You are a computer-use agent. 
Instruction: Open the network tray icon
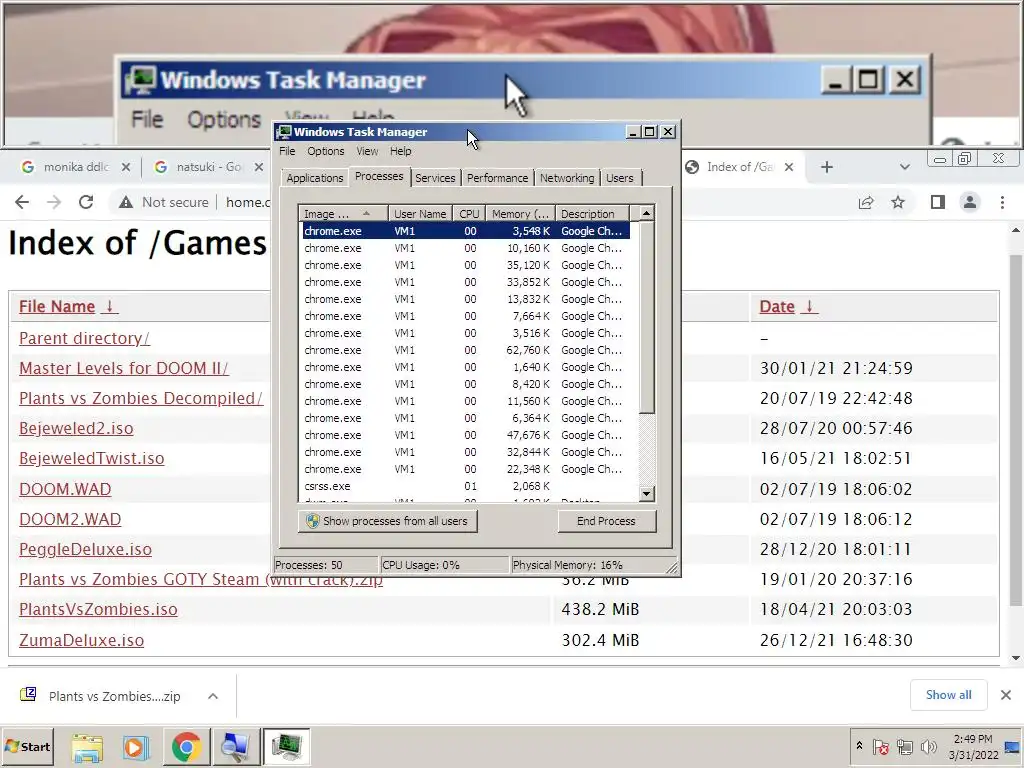pos(904,747)
